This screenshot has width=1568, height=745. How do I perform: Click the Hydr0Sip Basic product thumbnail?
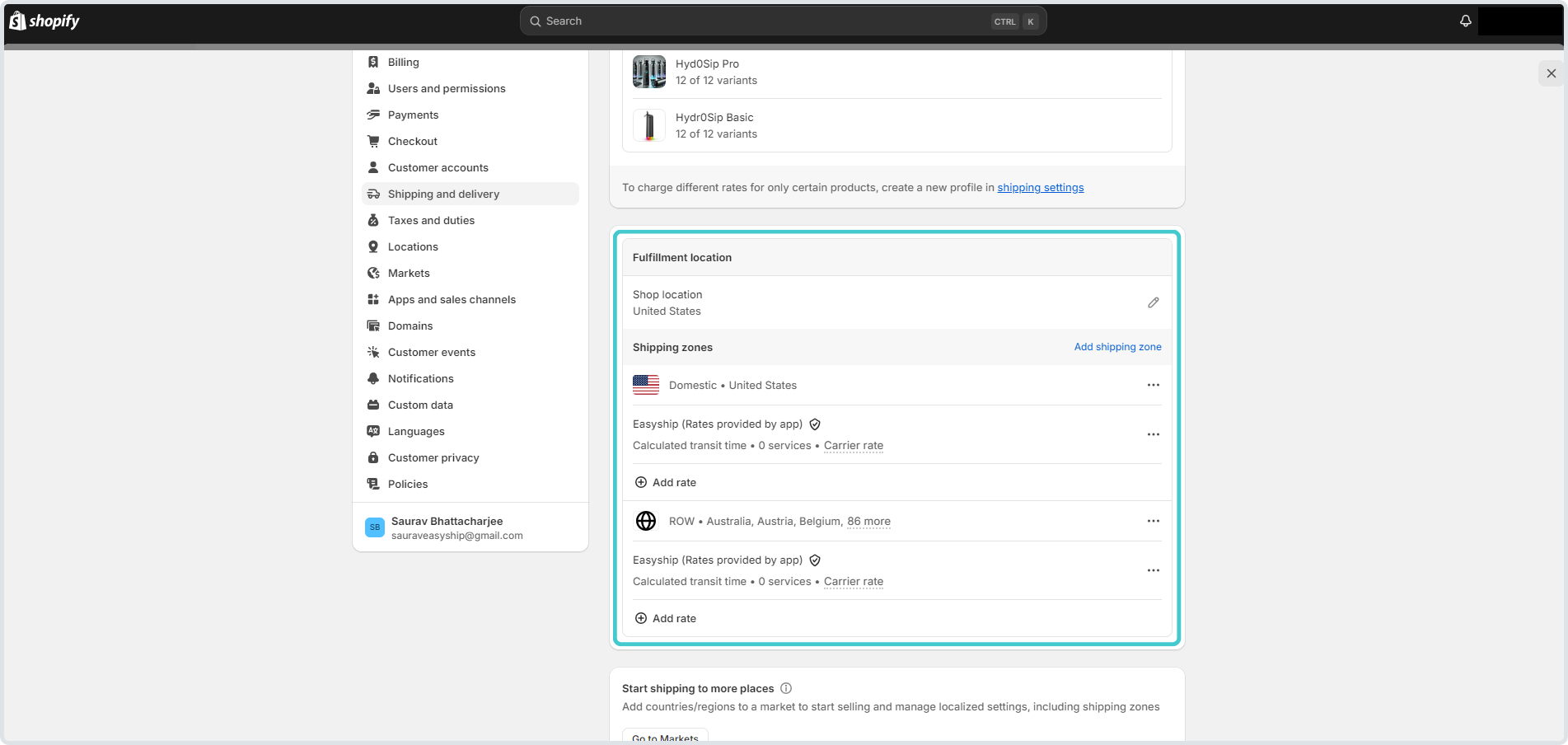(649, 125)
